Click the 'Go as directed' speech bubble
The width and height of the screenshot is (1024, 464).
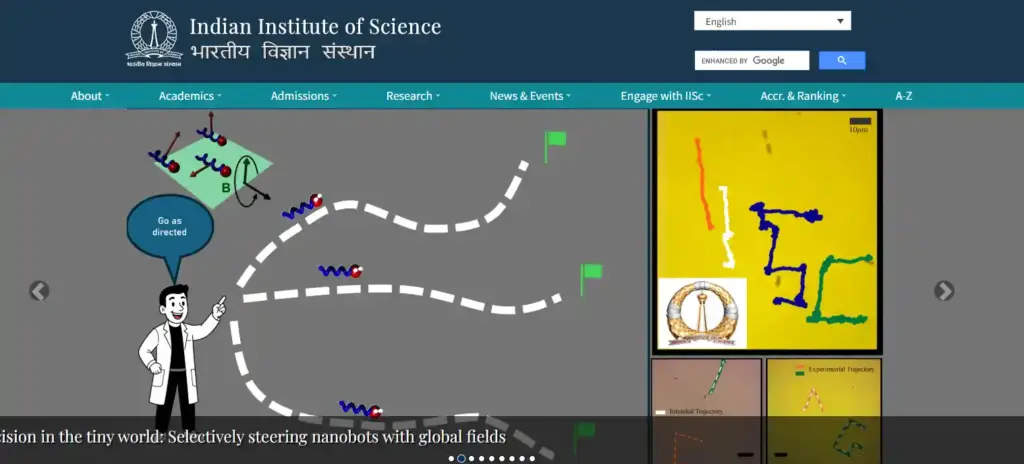point(169,226)
